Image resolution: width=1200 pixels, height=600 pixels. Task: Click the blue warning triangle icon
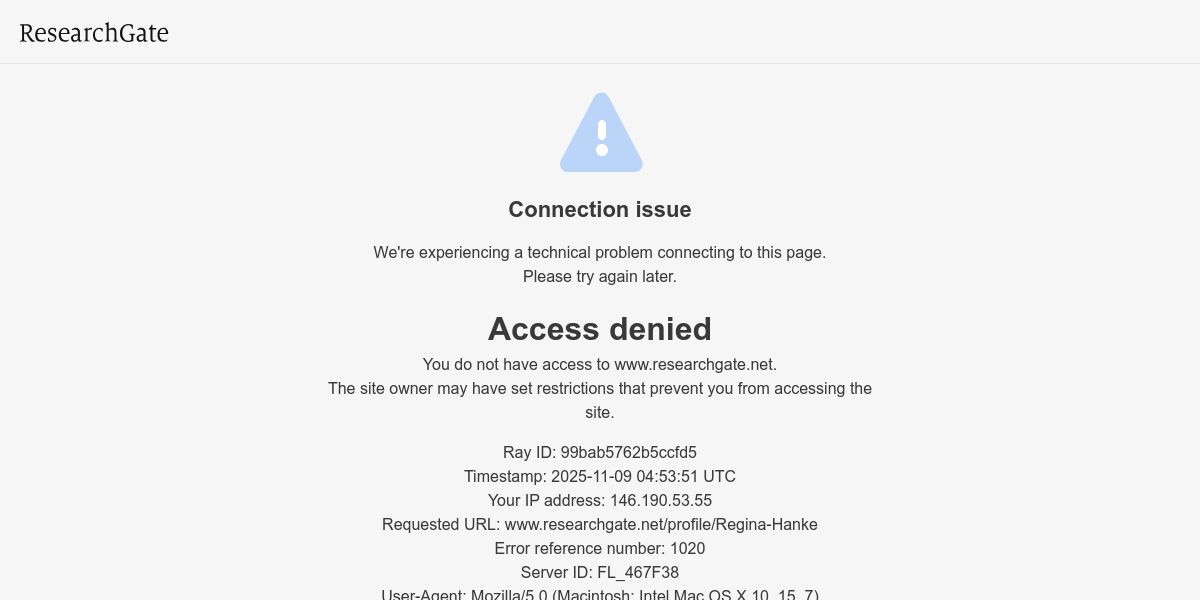[601, 132]
